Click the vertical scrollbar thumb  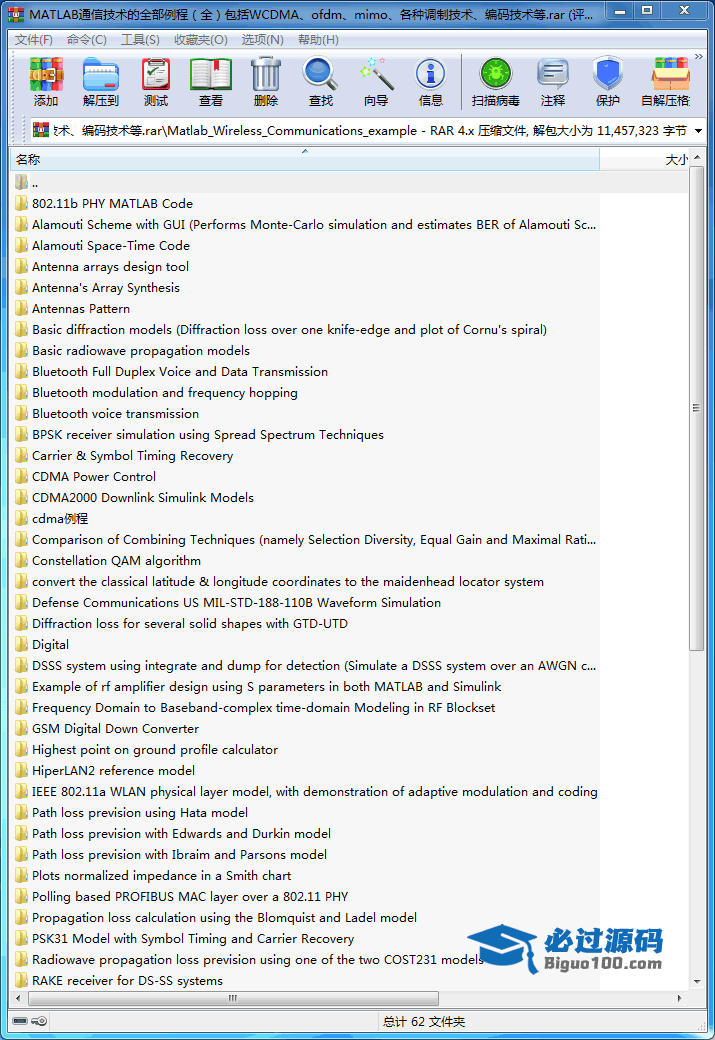696,408
